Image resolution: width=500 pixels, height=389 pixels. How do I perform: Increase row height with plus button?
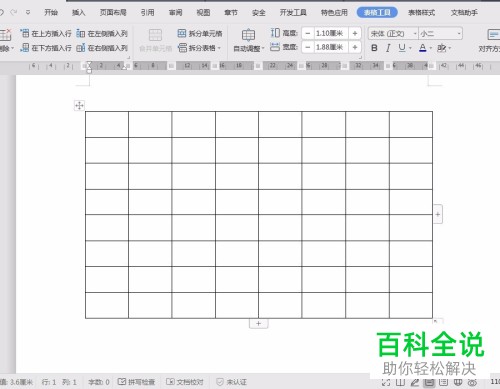tap(355, 33)
